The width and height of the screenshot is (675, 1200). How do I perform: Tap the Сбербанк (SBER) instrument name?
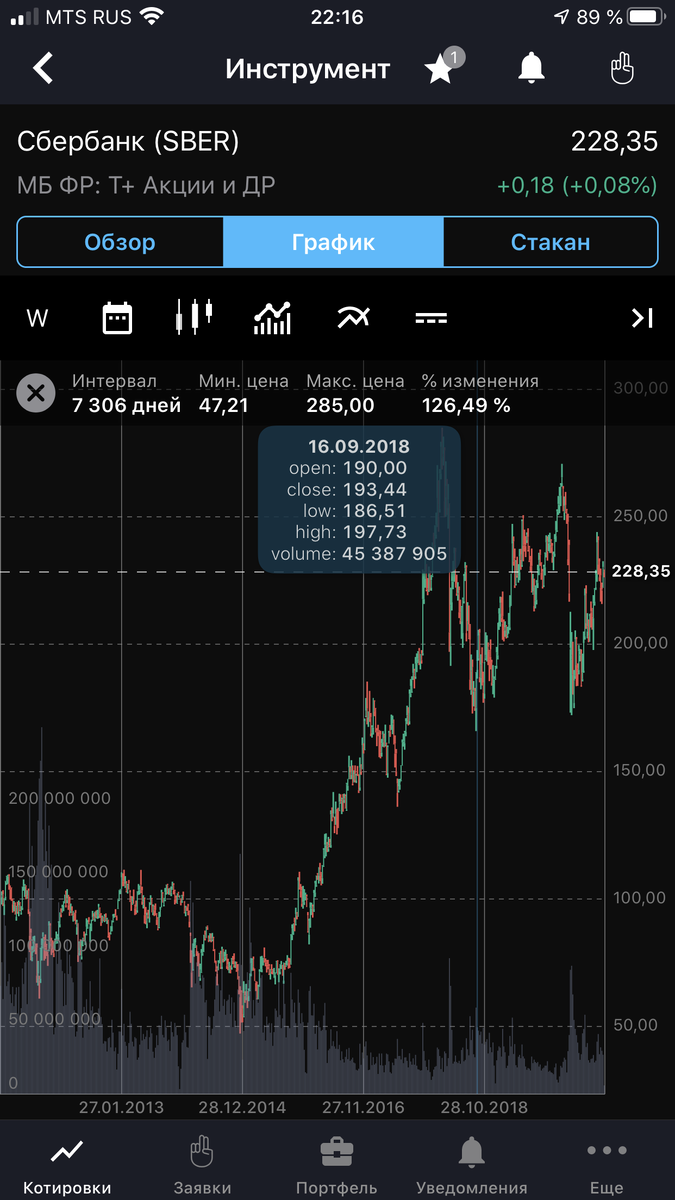(128, 142)
